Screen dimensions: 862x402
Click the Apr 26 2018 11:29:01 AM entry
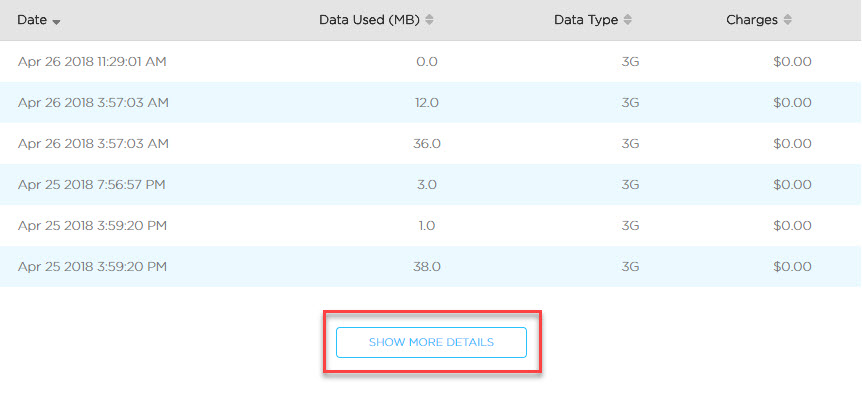[92, 62]
